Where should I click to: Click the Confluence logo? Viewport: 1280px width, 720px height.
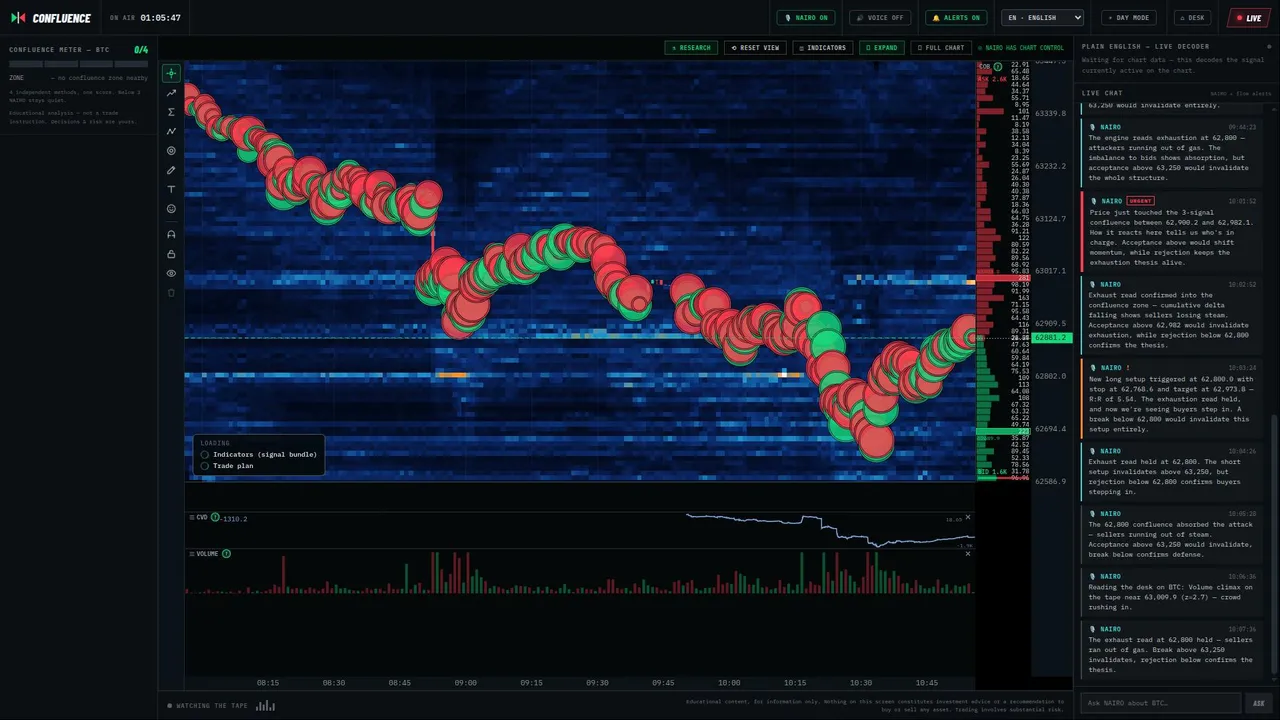pyautogui.click(x=50, y=18)
